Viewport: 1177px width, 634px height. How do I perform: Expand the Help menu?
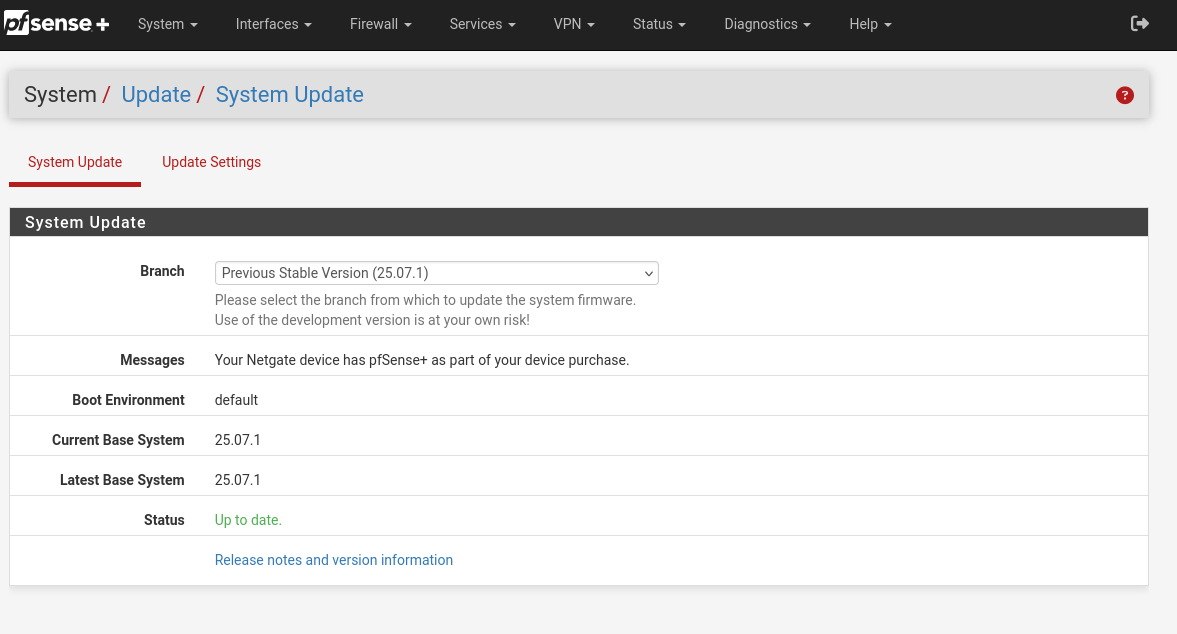(870, 24)
